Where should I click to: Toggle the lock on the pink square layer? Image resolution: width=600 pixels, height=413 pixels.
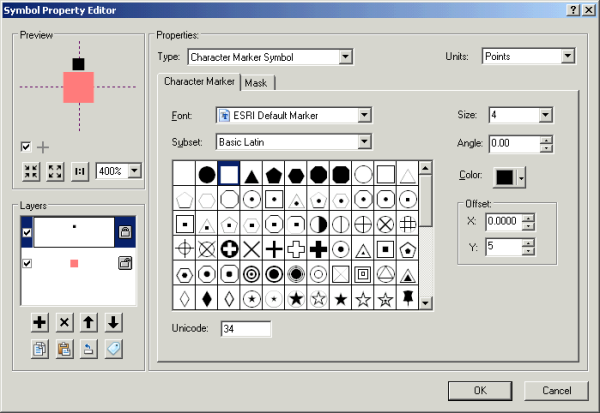125,263
